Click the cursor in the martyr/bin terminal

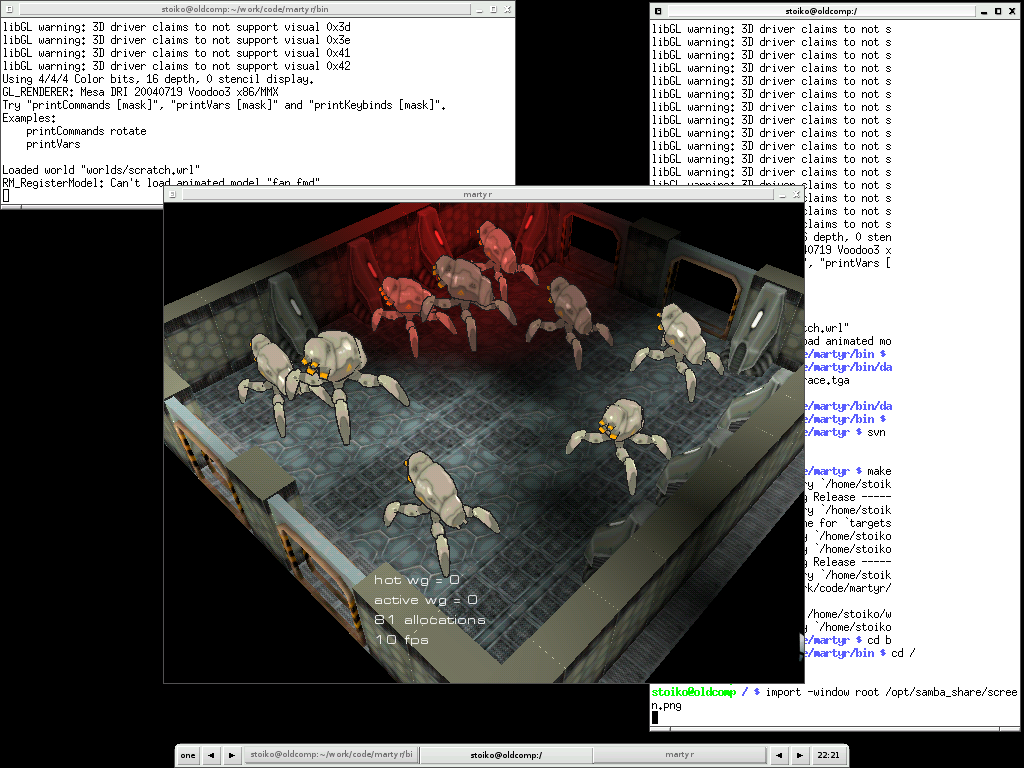(6, 195)
